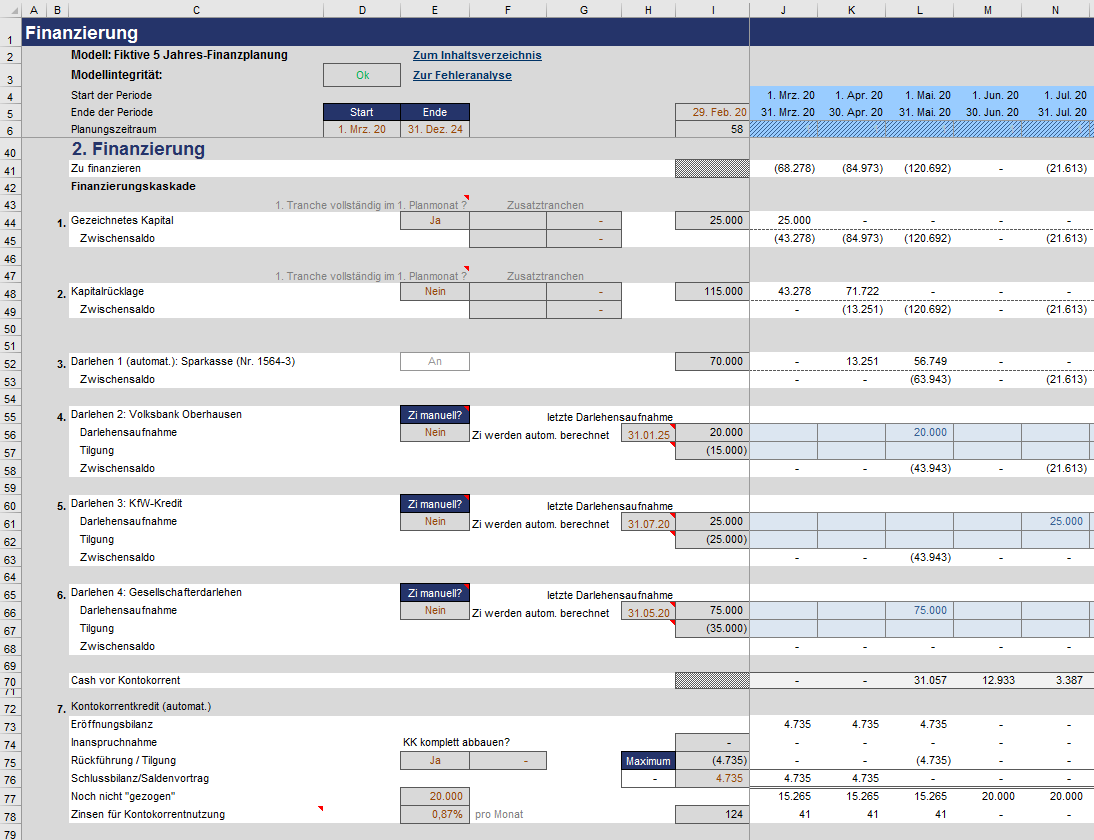Select the Ok model integrity cell
1094x840 pixels.
tap(362, 75)
